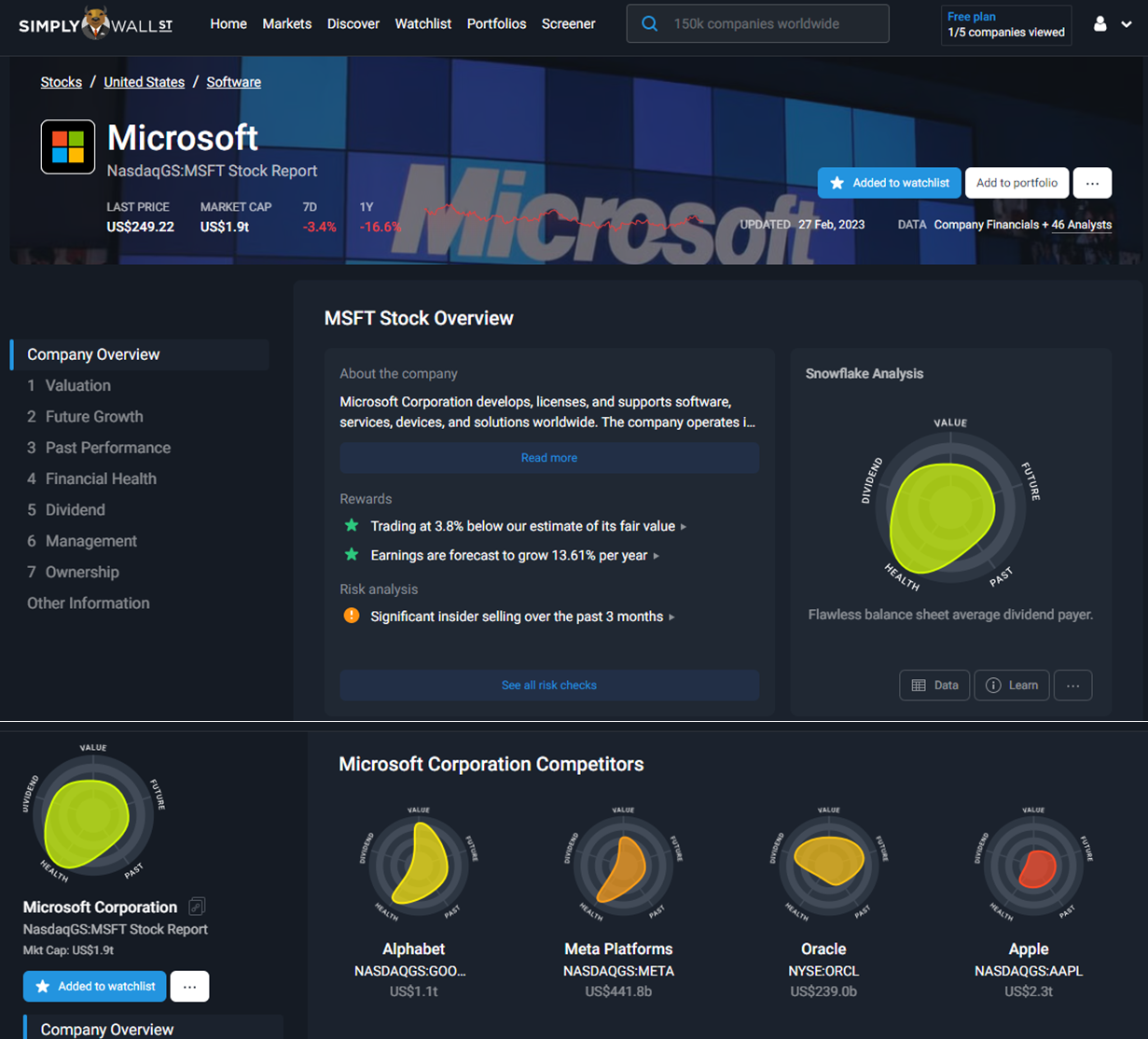Click the NYSE:ORCL ticker text
Image resolution: width=1148 pixels, height=1039 pixels.
point(823,971)
